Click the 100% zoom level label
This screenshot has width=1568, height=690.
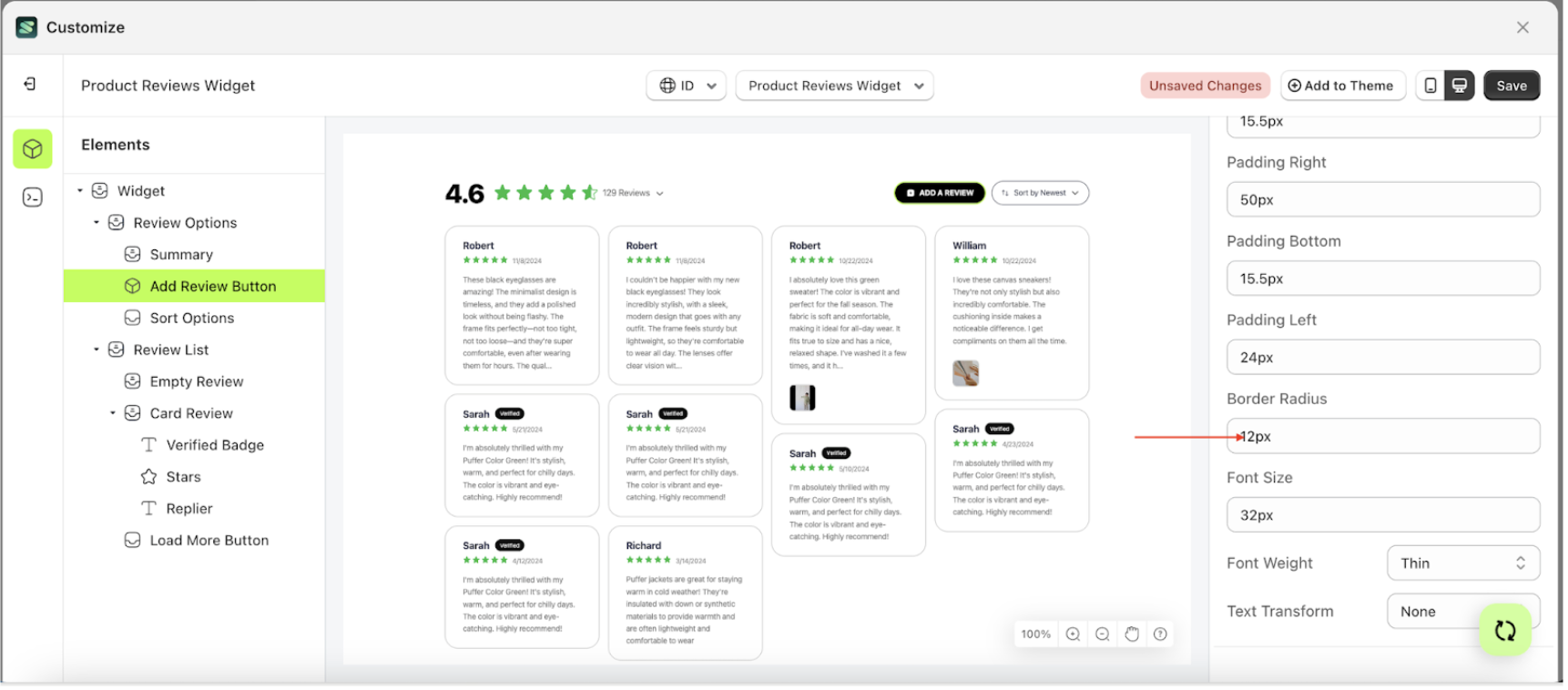tap(1035, 634)
